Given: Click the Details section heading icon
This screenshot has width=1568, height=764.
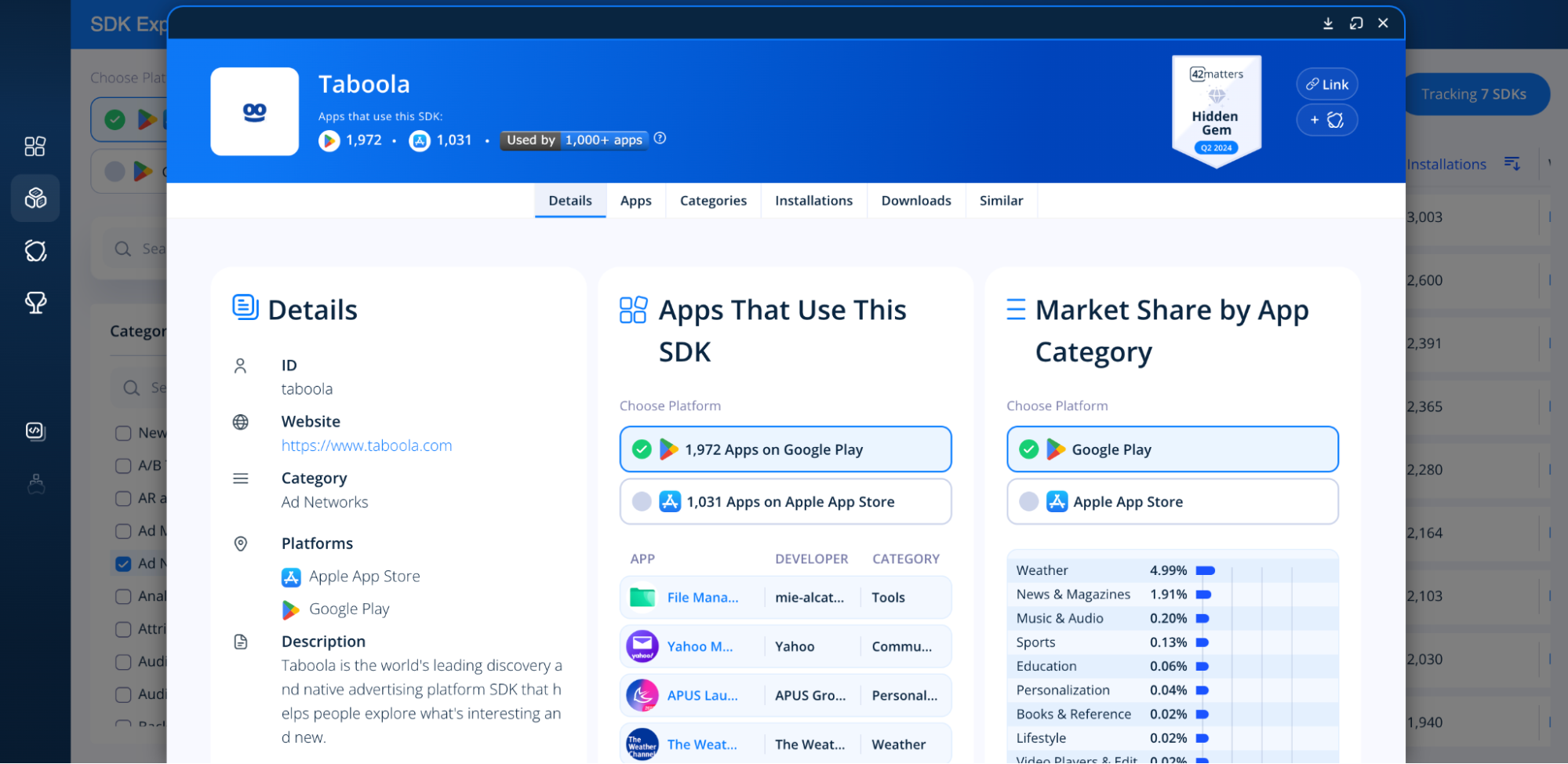Looking at the screenshot, I should [246, 307].
